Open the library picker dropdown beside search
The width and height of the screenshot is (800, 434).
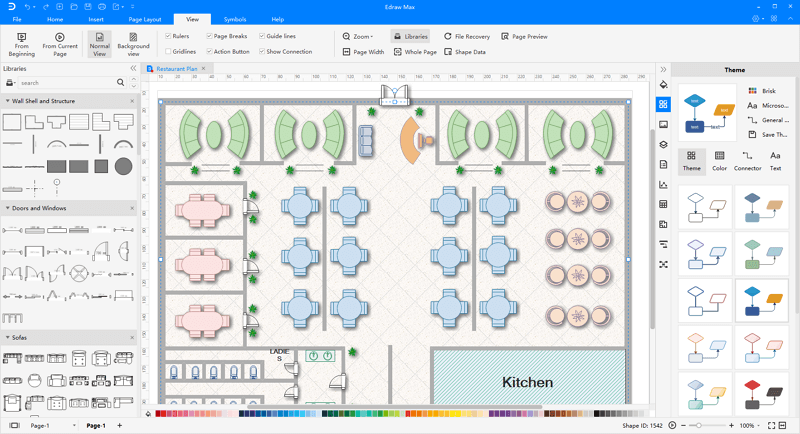(x=10, y=83)
